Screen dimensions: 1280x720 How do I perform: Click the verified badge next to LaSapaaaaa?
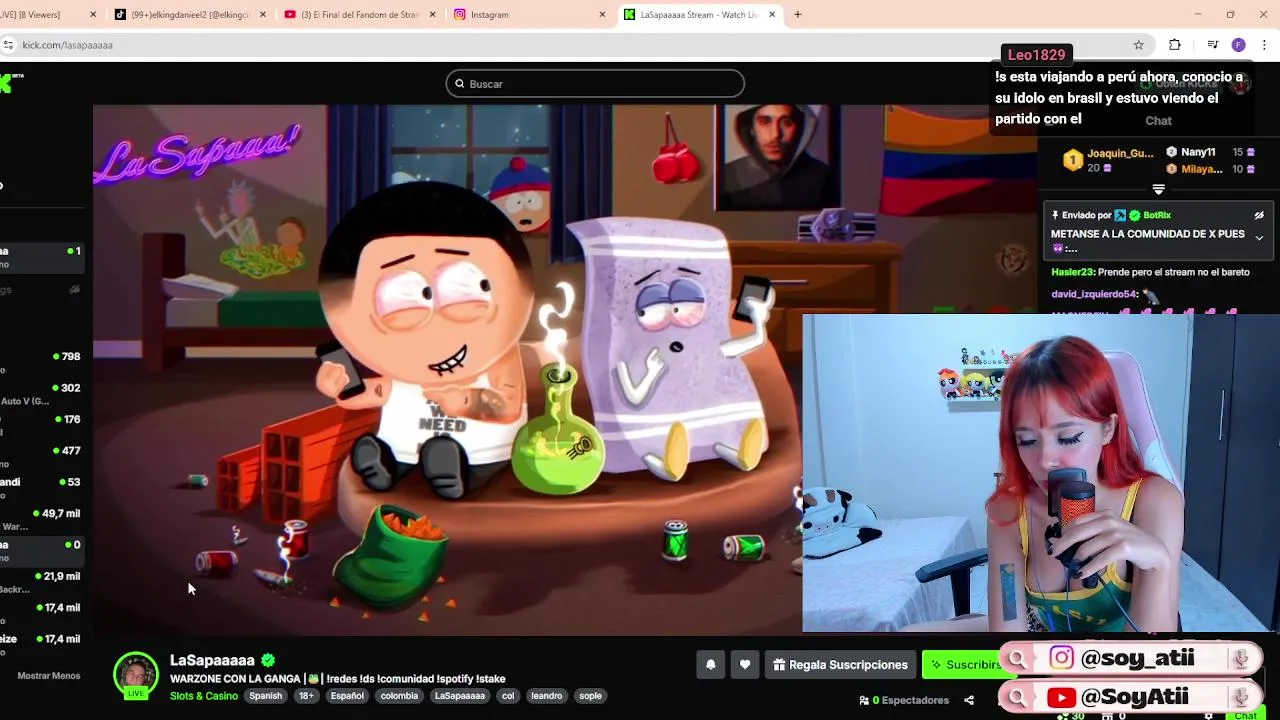click(268, 660)
